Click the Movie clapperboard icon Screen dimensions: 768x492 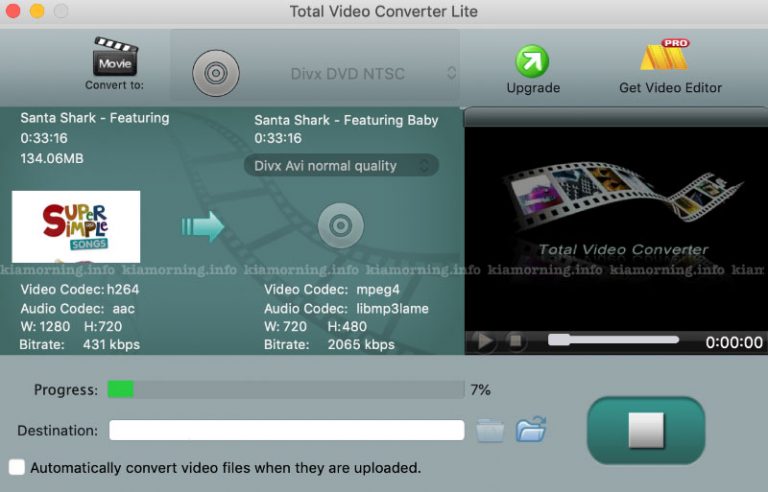(115, 57)
